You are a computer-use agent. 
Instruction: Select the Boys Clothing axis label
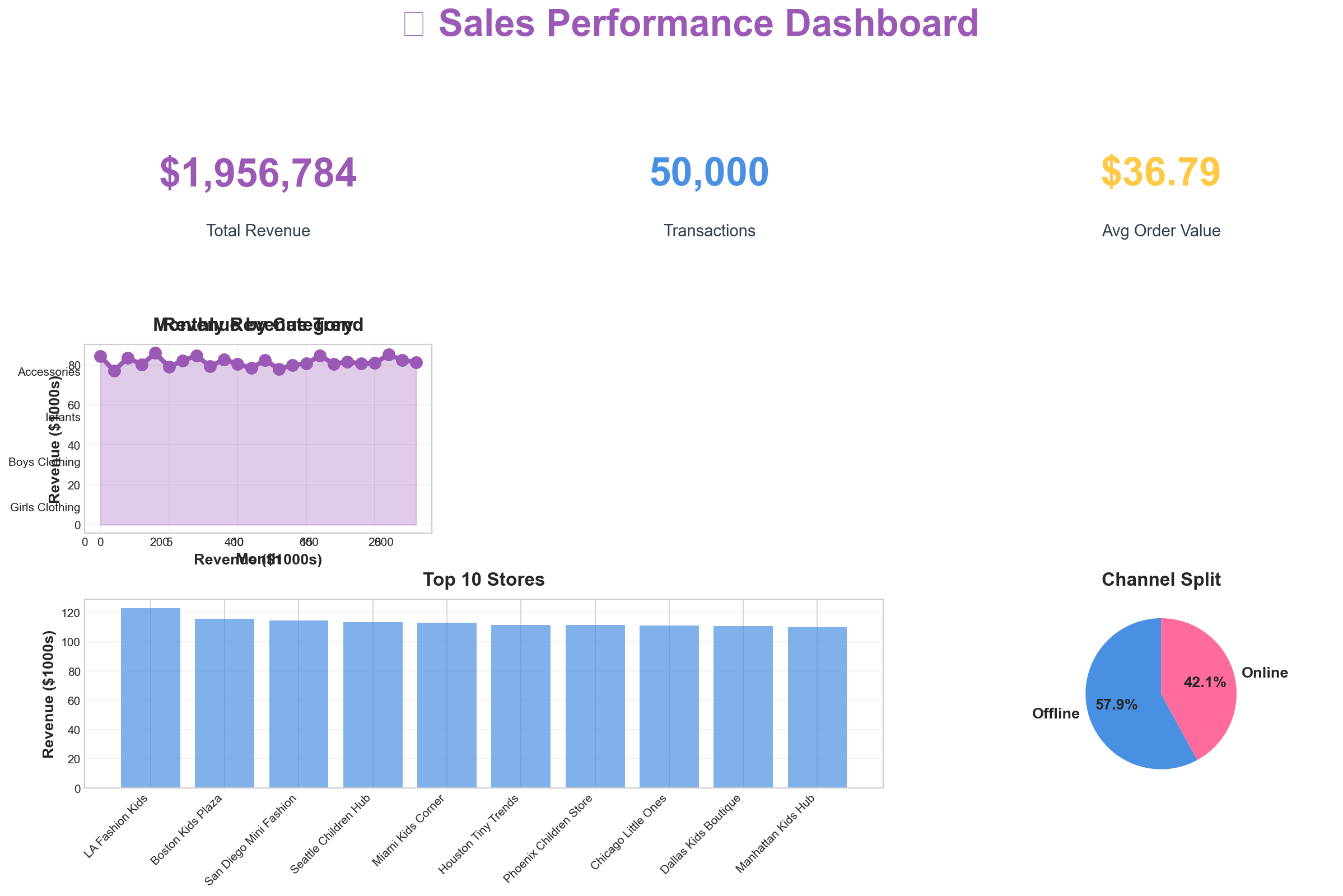pyautogui.click(x=44, y=461)
